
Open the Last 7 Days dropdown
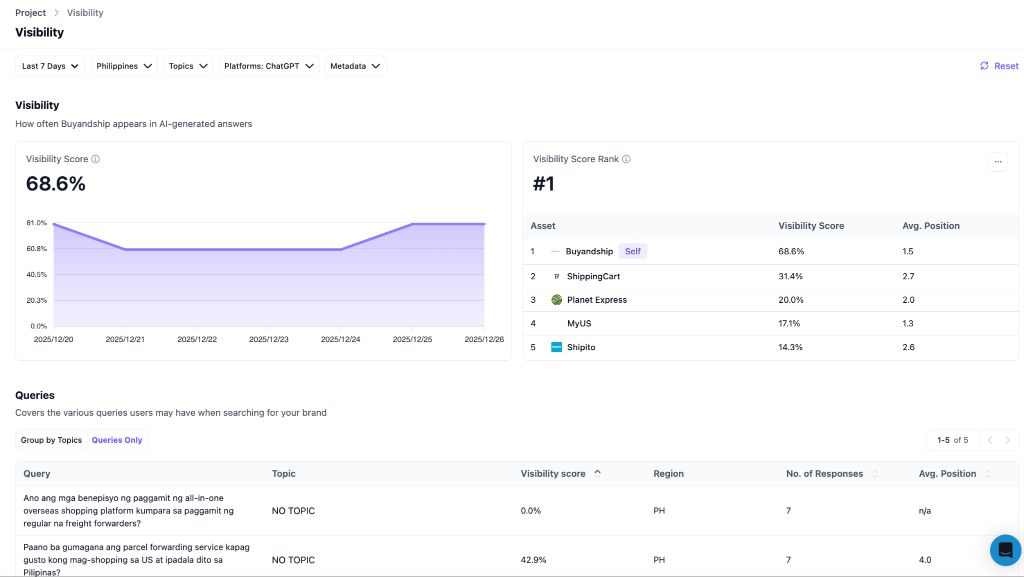pyautogui.click(x=50, y=66)
